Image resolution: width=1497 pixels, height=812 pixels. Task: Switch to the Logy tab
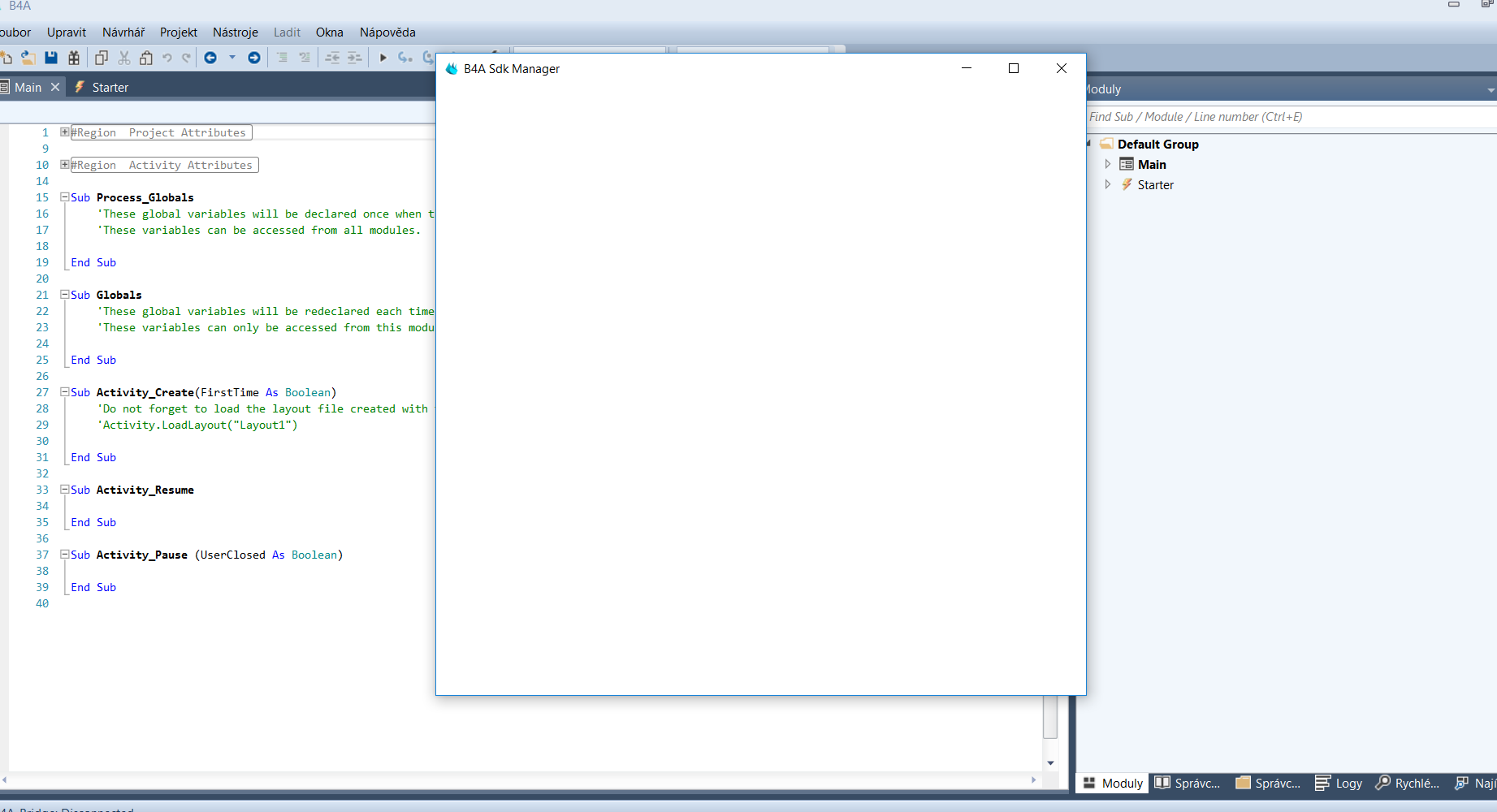1339,783
